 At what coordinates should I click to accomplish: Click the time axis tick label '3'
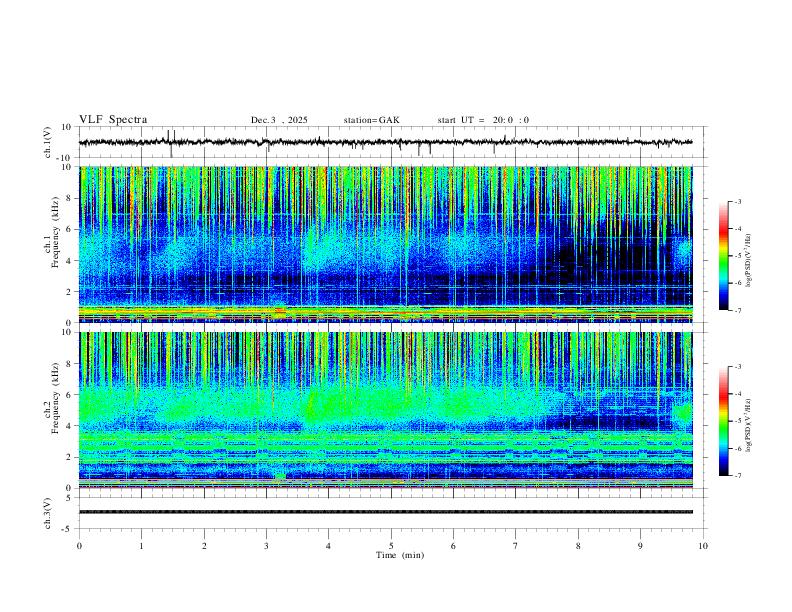266,546
